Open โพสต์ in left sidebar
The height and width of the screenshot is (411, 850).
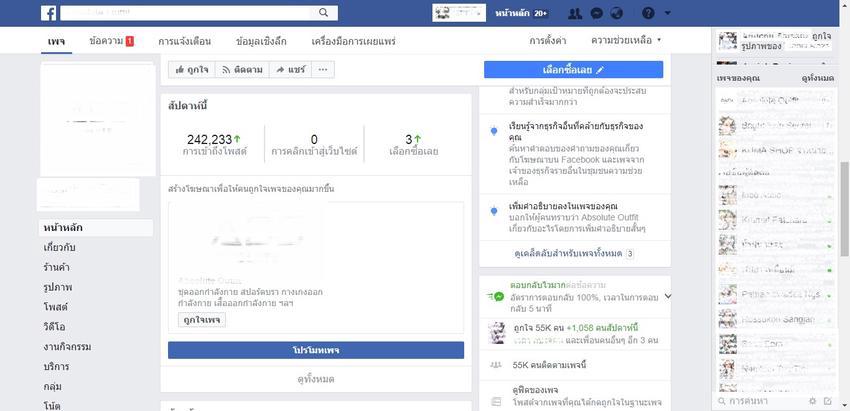(56, 307)
